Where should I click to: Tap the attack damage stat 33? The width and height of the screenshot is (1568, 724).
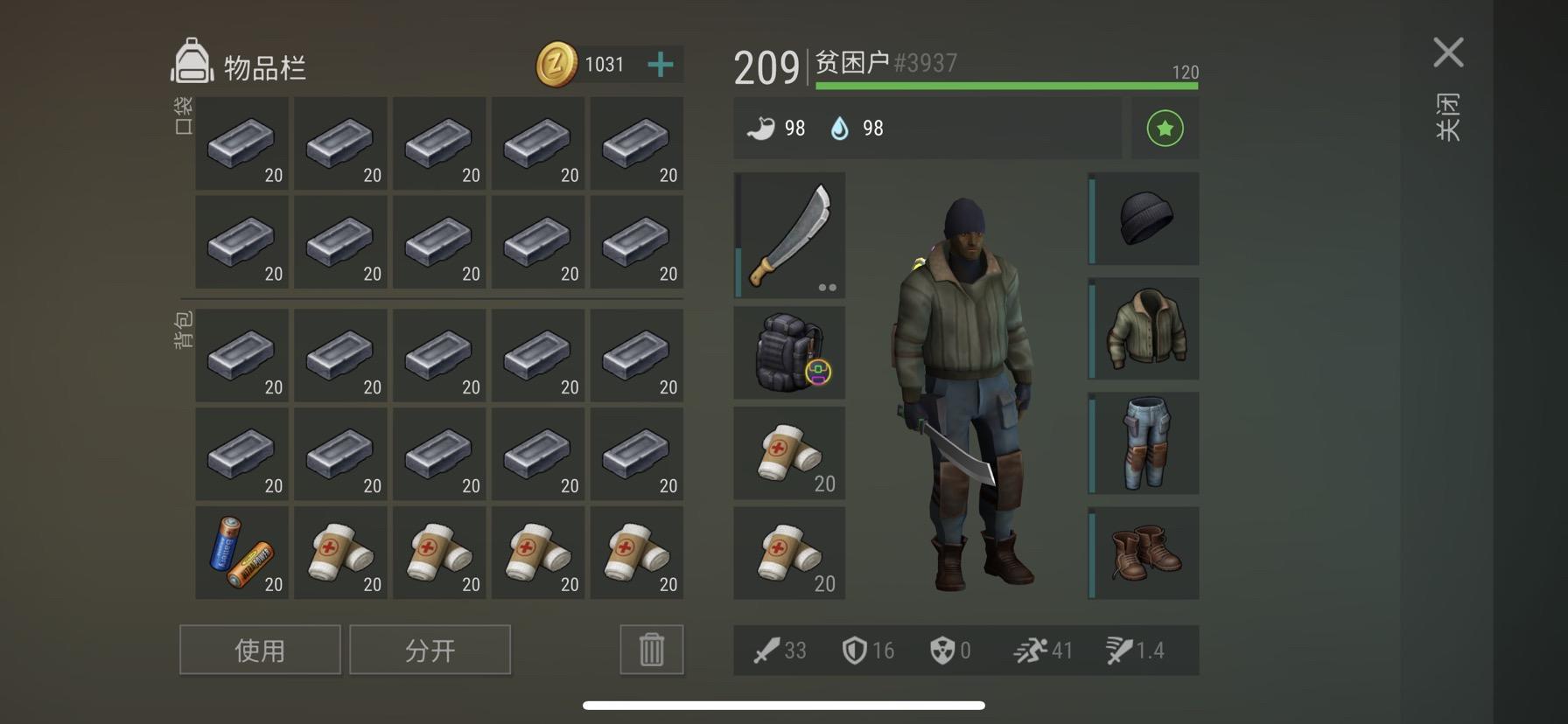[780, 651]
